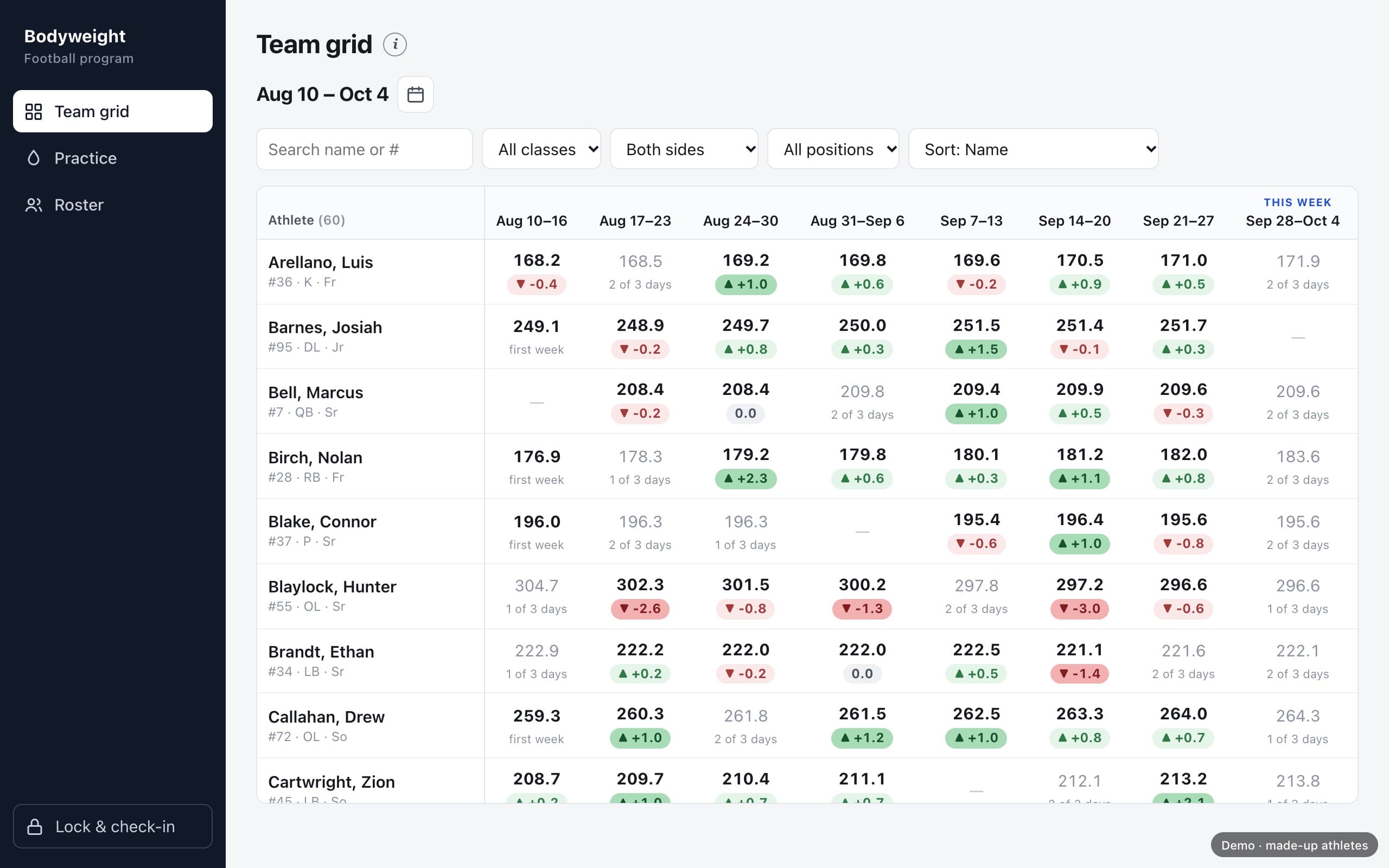Open the Sort: Name dropdown

(1033, 149)
